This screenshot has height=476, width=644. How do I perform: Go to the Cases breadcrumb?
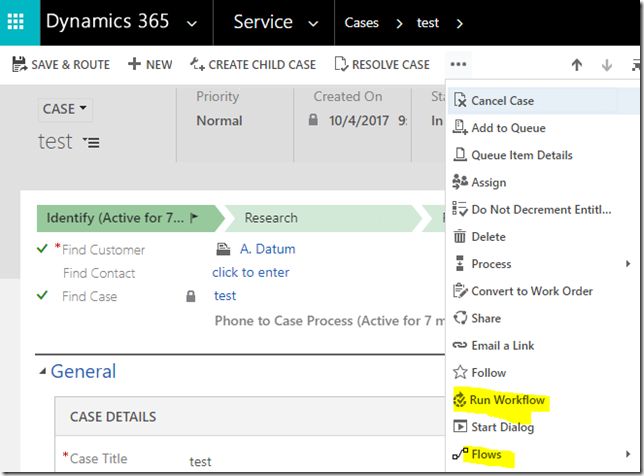(x=361, y=23)
